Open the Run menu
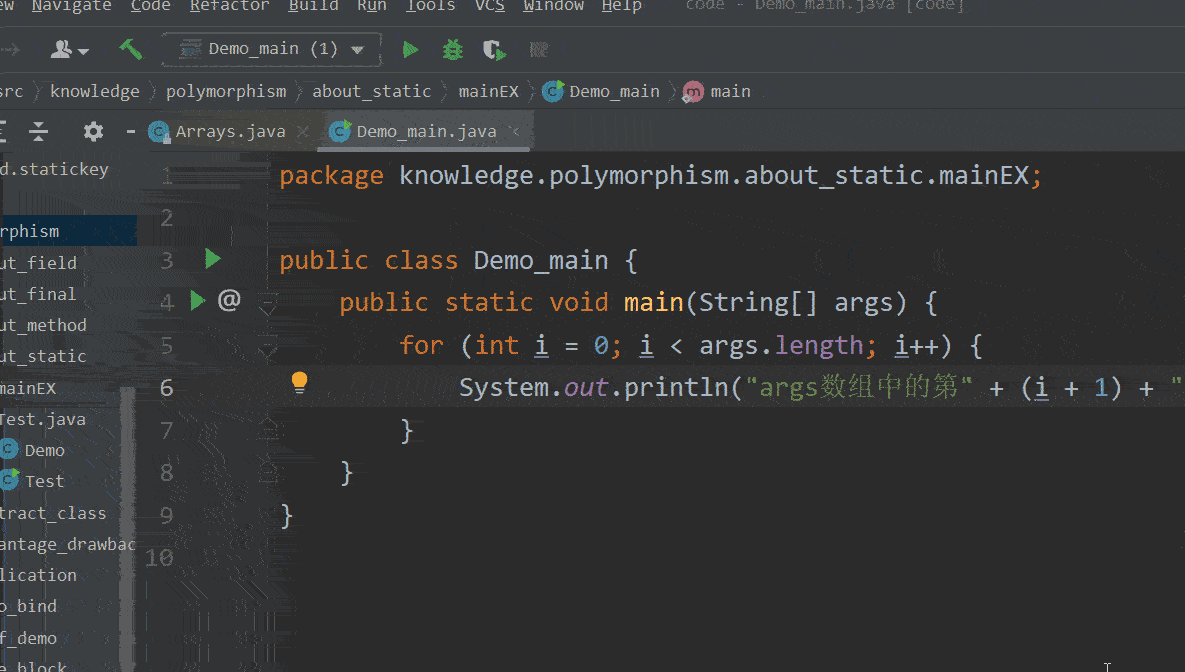 (x=372, y=6)
